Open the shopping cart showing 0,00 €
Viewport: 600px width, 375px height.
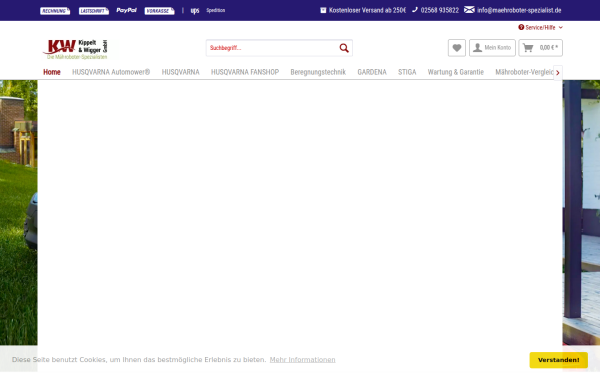point(540,48)
